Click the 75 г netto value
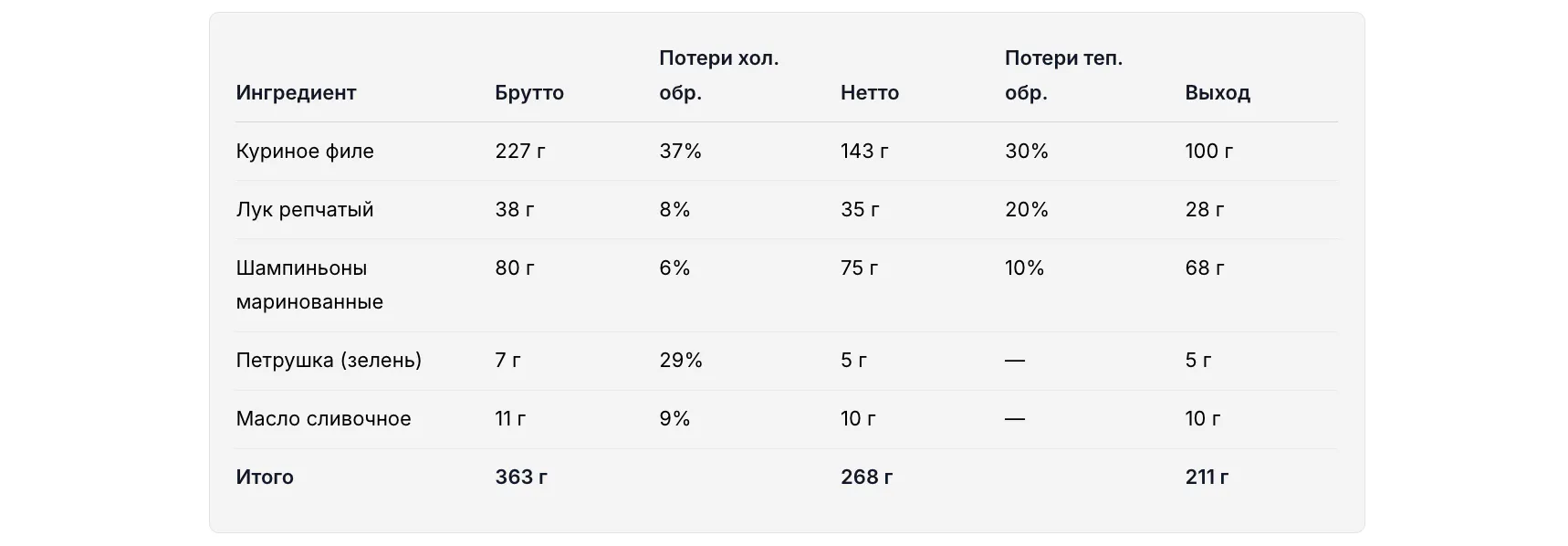The width and height of the screenshot is (1568, 546). (860, 268)
